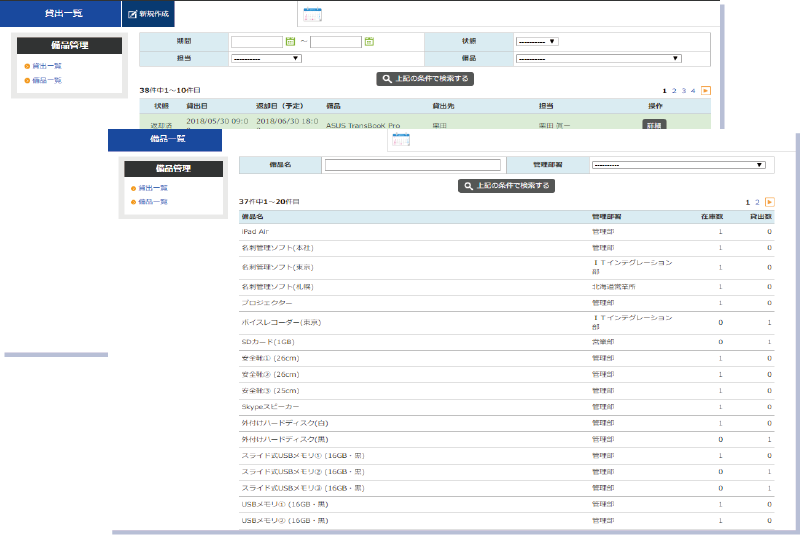Select SDカード(1GB) row
This screenshot has width=800, height=535.
click(x=507, y=342)
